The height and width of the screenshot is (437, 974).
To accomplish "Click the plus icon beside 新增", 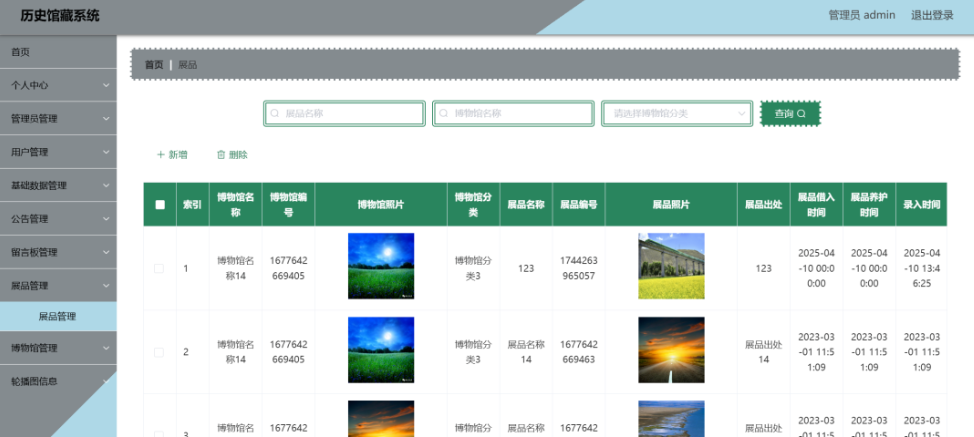I will click(x=160, y=155).
